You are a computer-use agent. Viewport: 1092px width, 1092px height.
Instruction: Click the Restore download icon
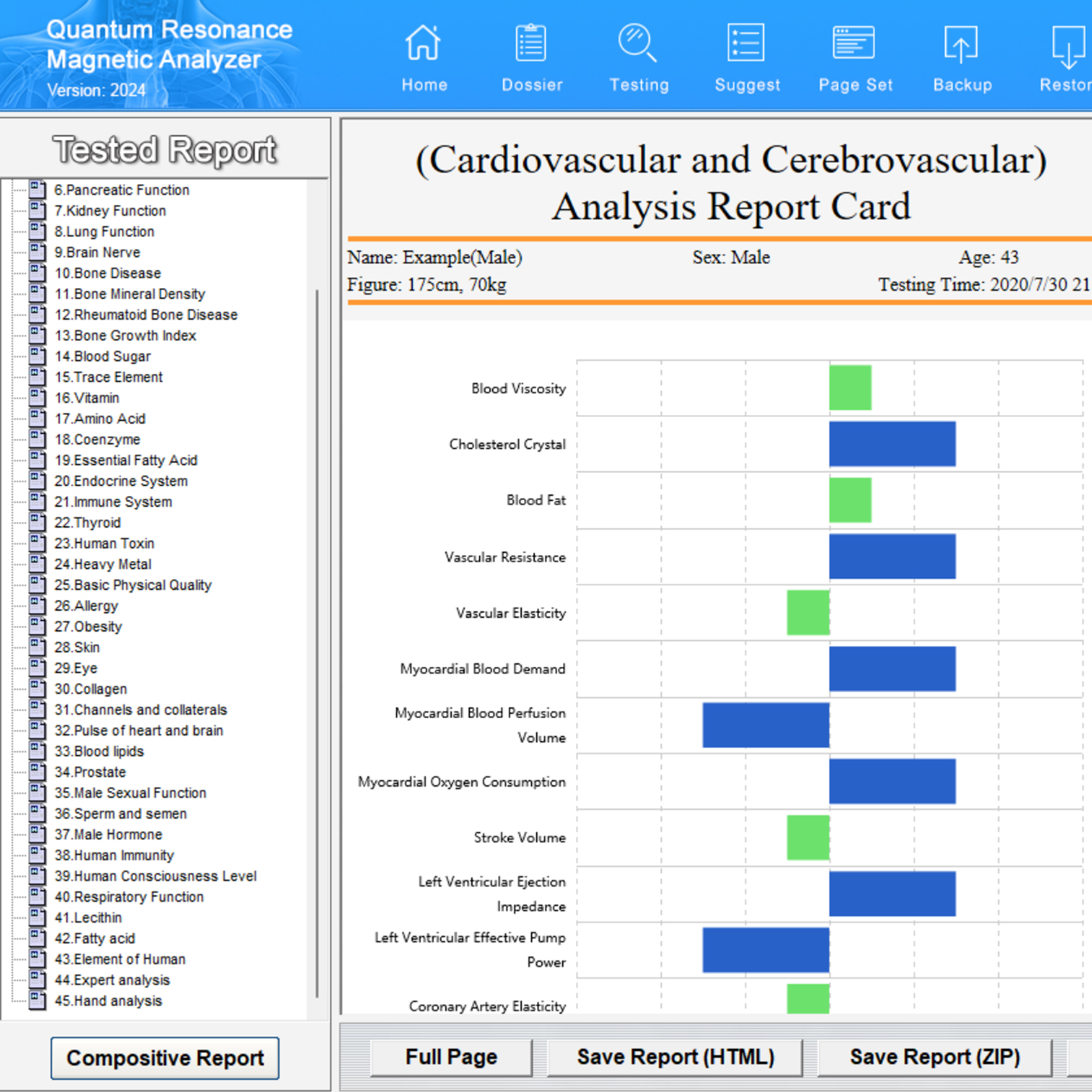1069,46
